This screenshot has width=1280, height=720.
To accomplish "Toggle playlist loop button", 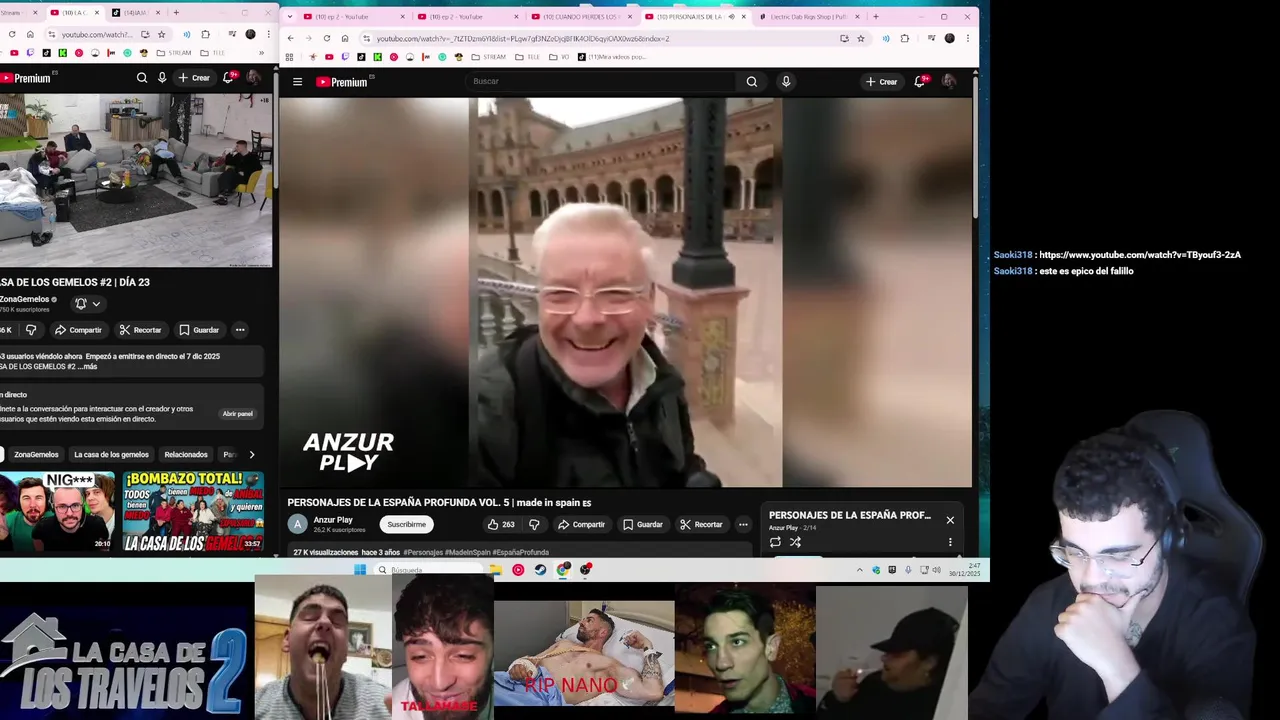I will click(775, 542).
